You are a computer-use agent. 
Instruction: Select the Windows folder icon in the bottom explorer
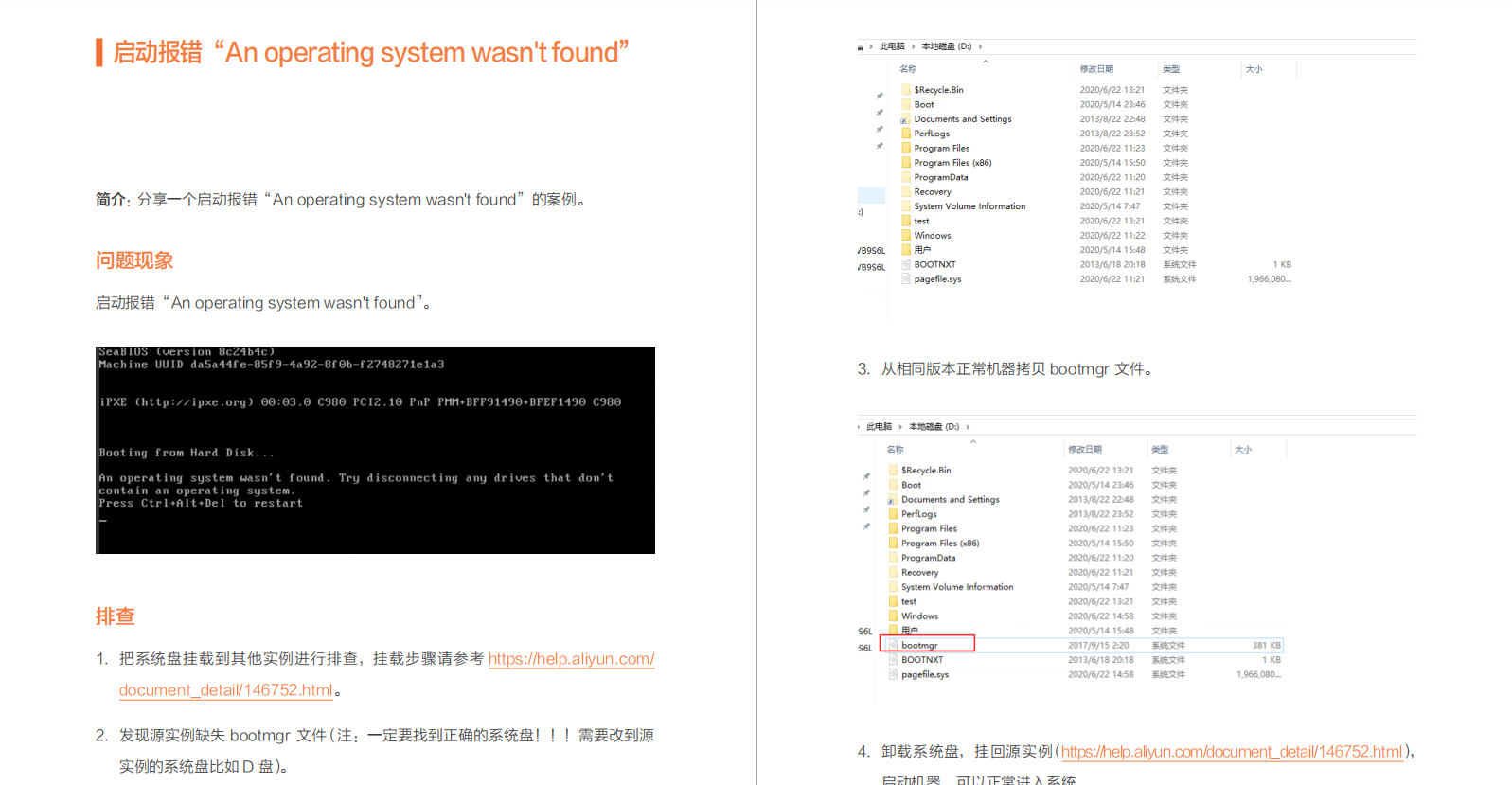click(893, 616)
